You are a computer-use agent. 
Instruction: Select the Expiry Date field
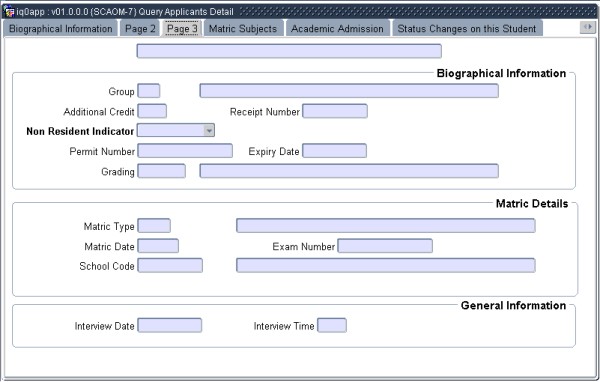tap(334, 150)
